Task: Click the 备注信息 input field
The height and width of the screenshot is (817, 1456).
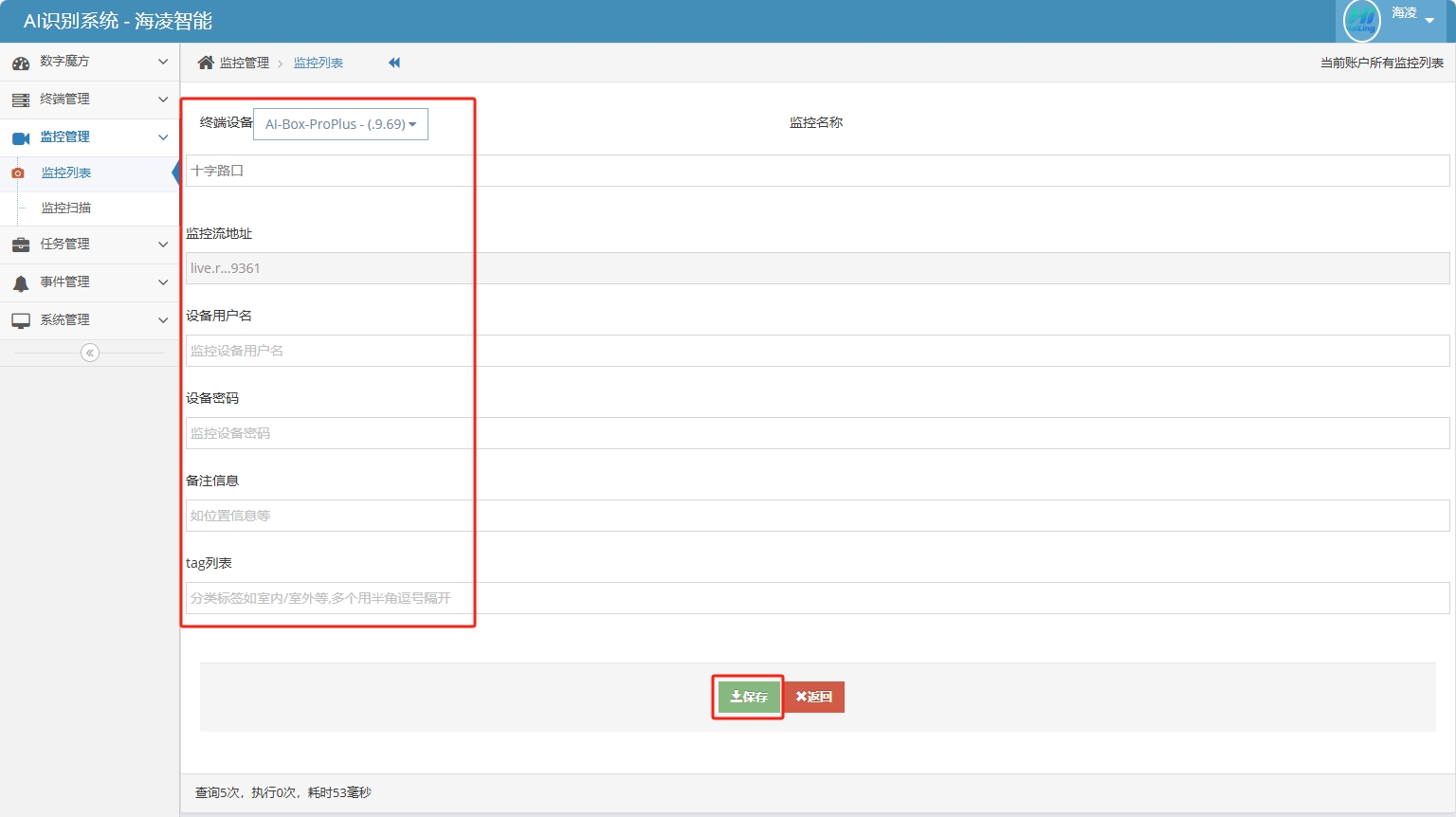Action: click(817, 516)
